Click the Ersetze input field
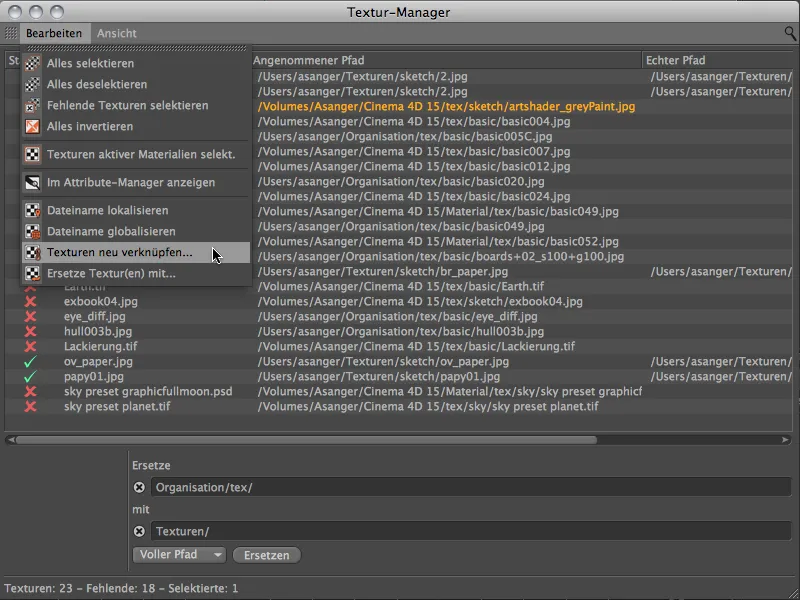Viewport: 800px width, 600px height. [x=471, y=487]
